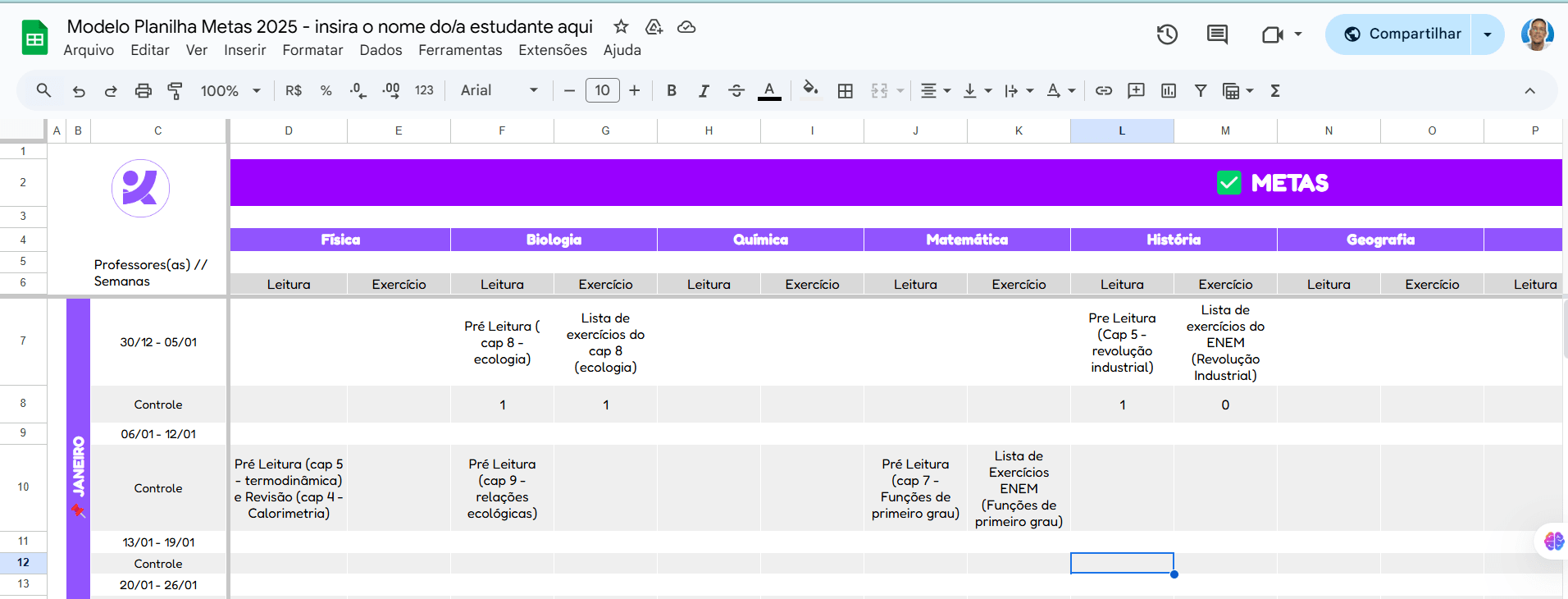Open the Dados menu
Viewport: 1568px width, 599px height.
coord(381,50)
